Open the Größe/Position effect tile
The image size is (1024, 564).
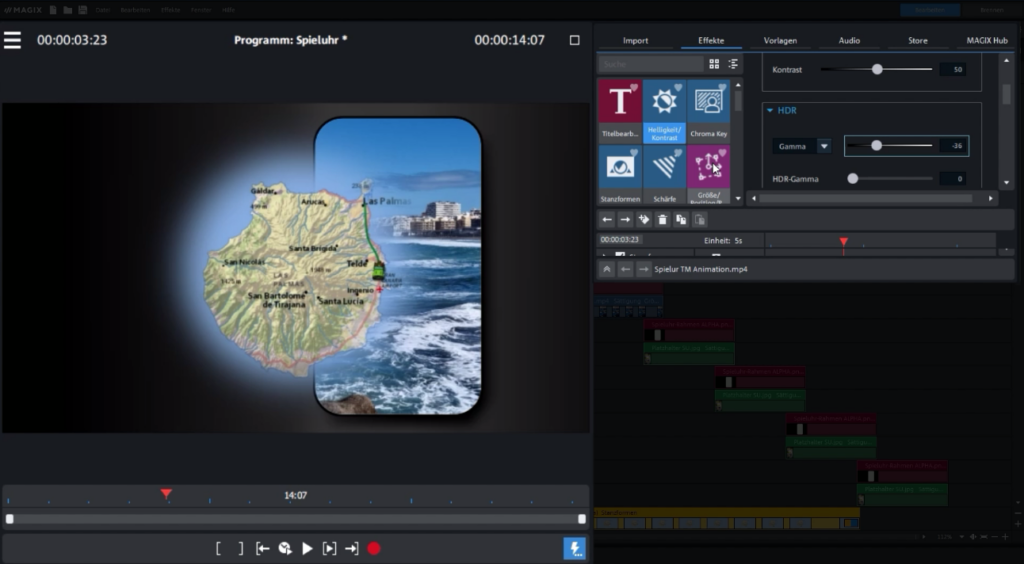click(x=709, y=174)
